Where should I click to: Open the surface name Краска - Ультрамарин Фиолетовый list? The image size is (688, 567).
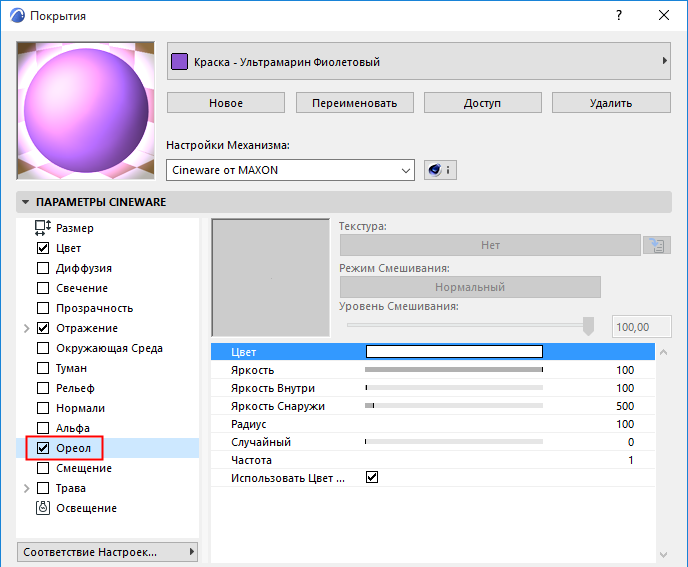point(419,61)
